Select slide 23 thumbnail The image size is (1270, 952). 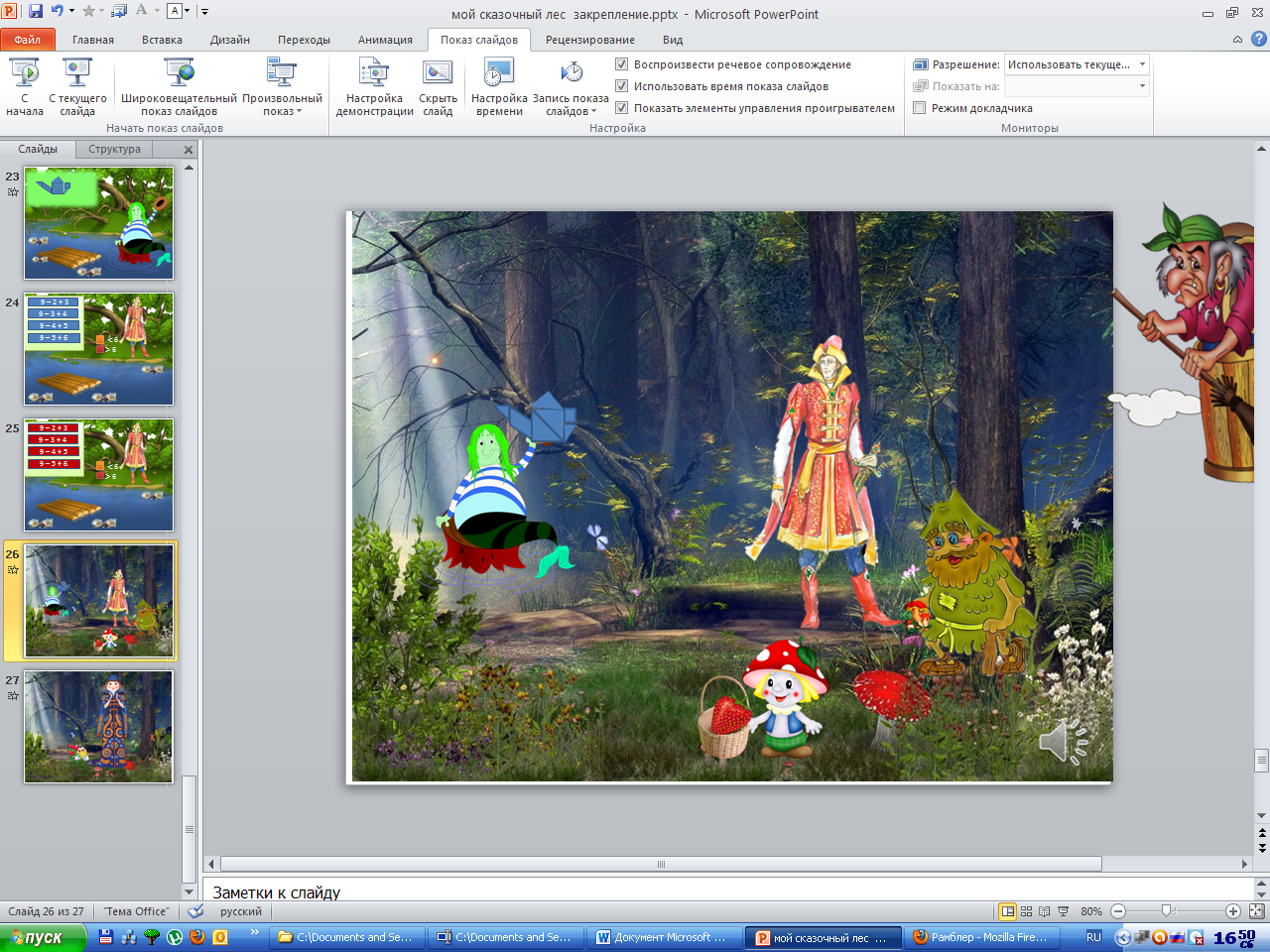click(98, 223)
